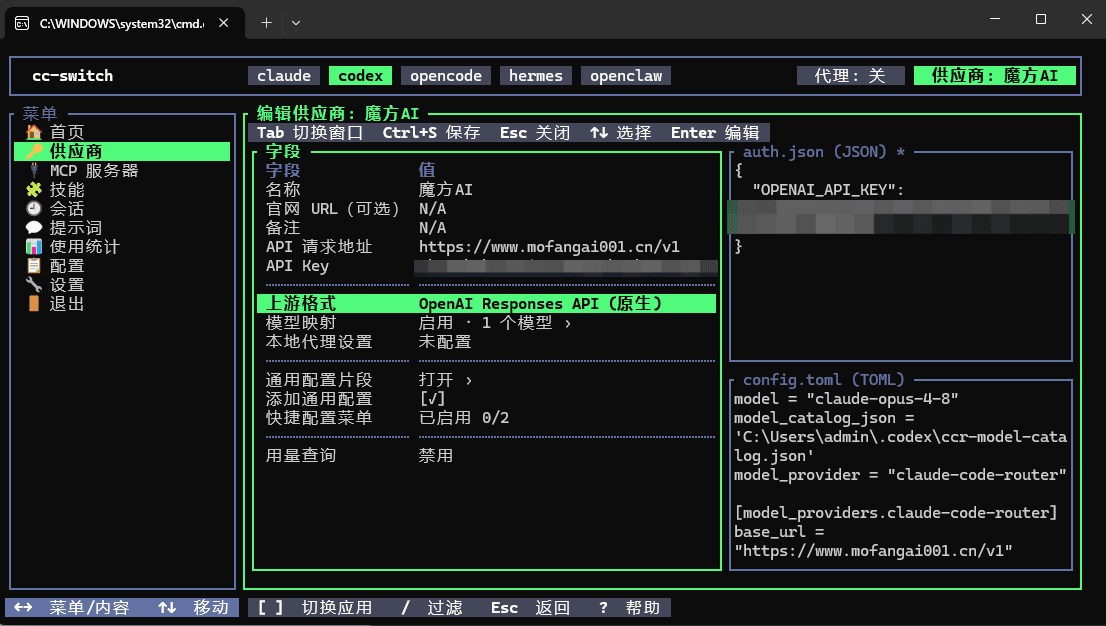The width and height of the screenshot is (1106, 626).
Task: Click the OPENAI_API_KEY line in auth.json
Action: [828, 189]
